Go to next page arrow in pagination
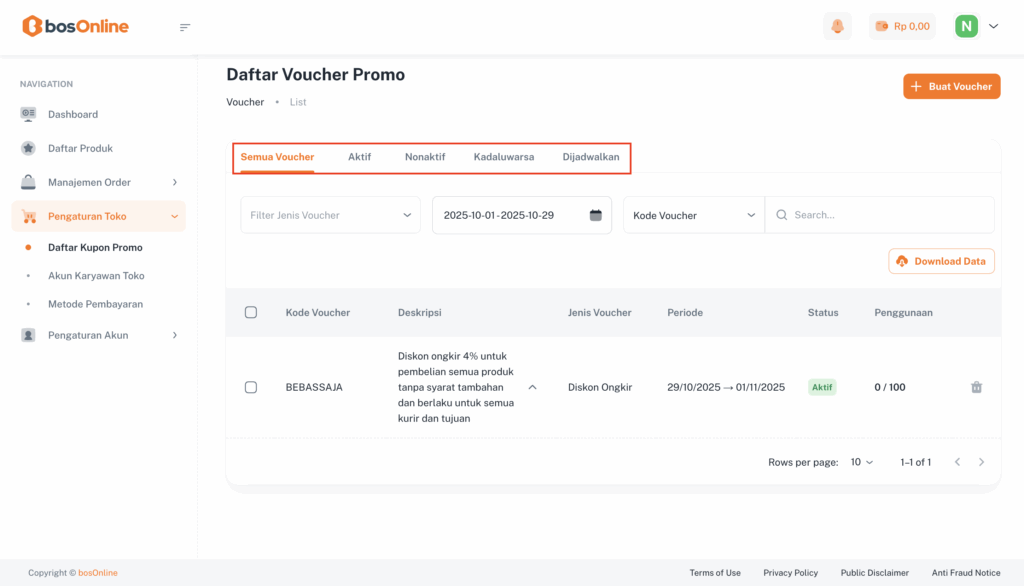1024x586 pixels. [x=982, y=462]
